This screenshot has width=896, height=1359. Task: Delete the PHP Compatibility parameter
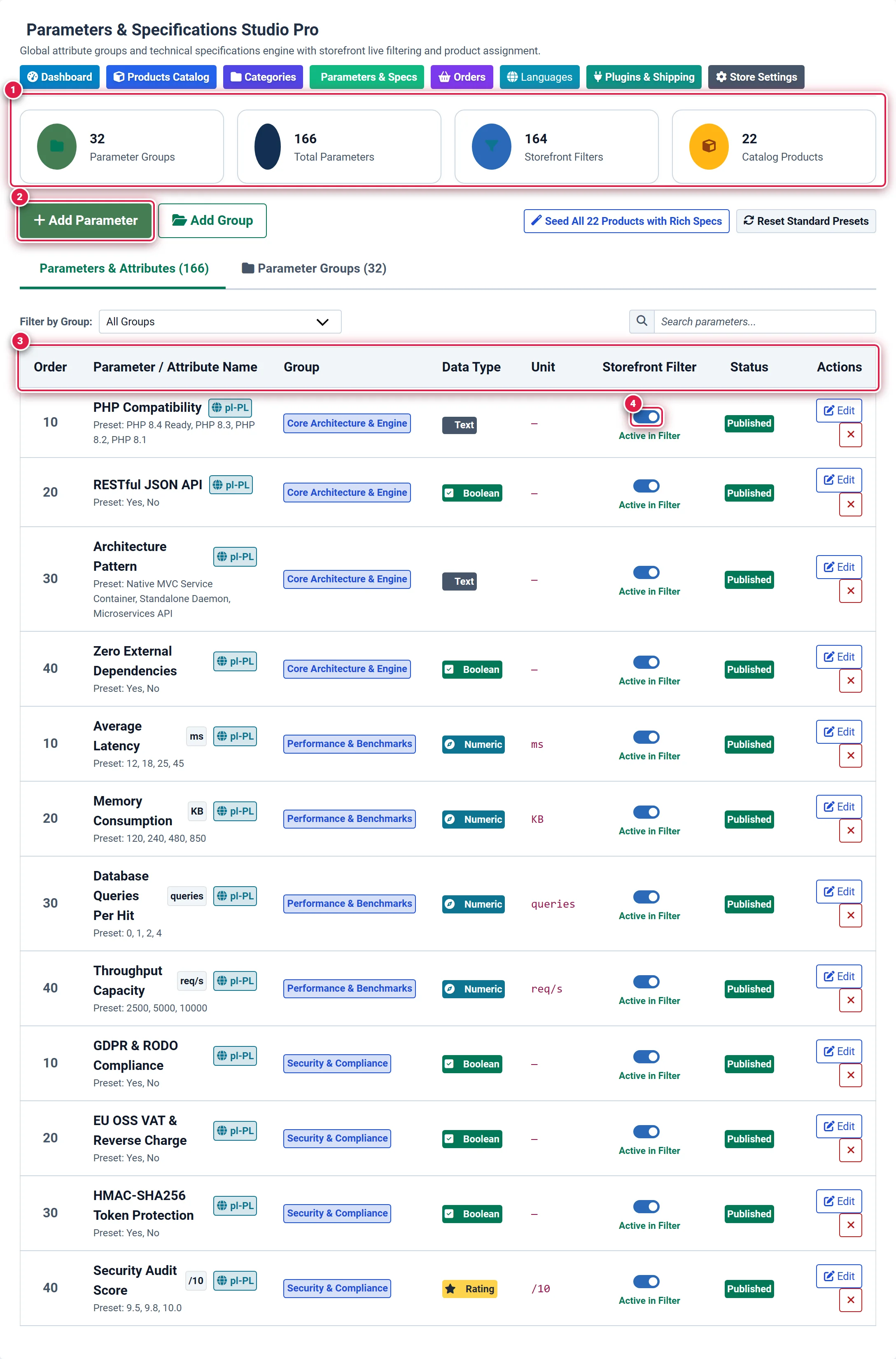(850, 435)
